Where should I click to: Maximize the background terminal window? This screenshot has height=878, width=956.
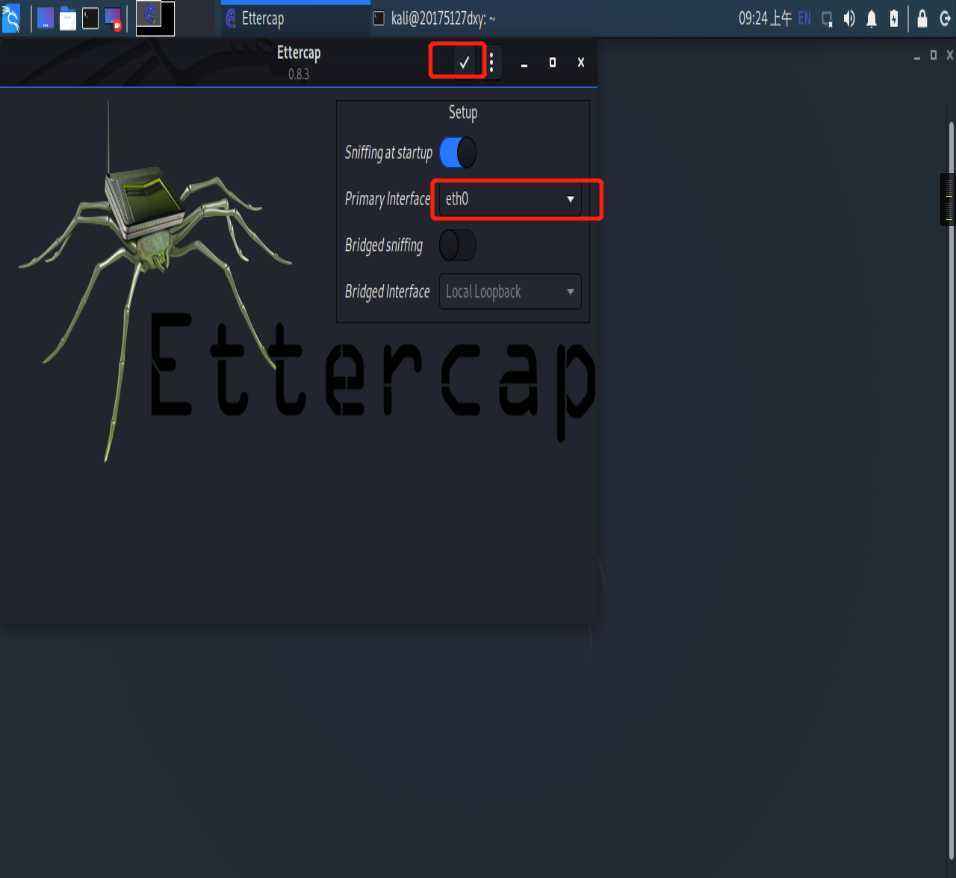pyautogui.click(x=933, y=55)
